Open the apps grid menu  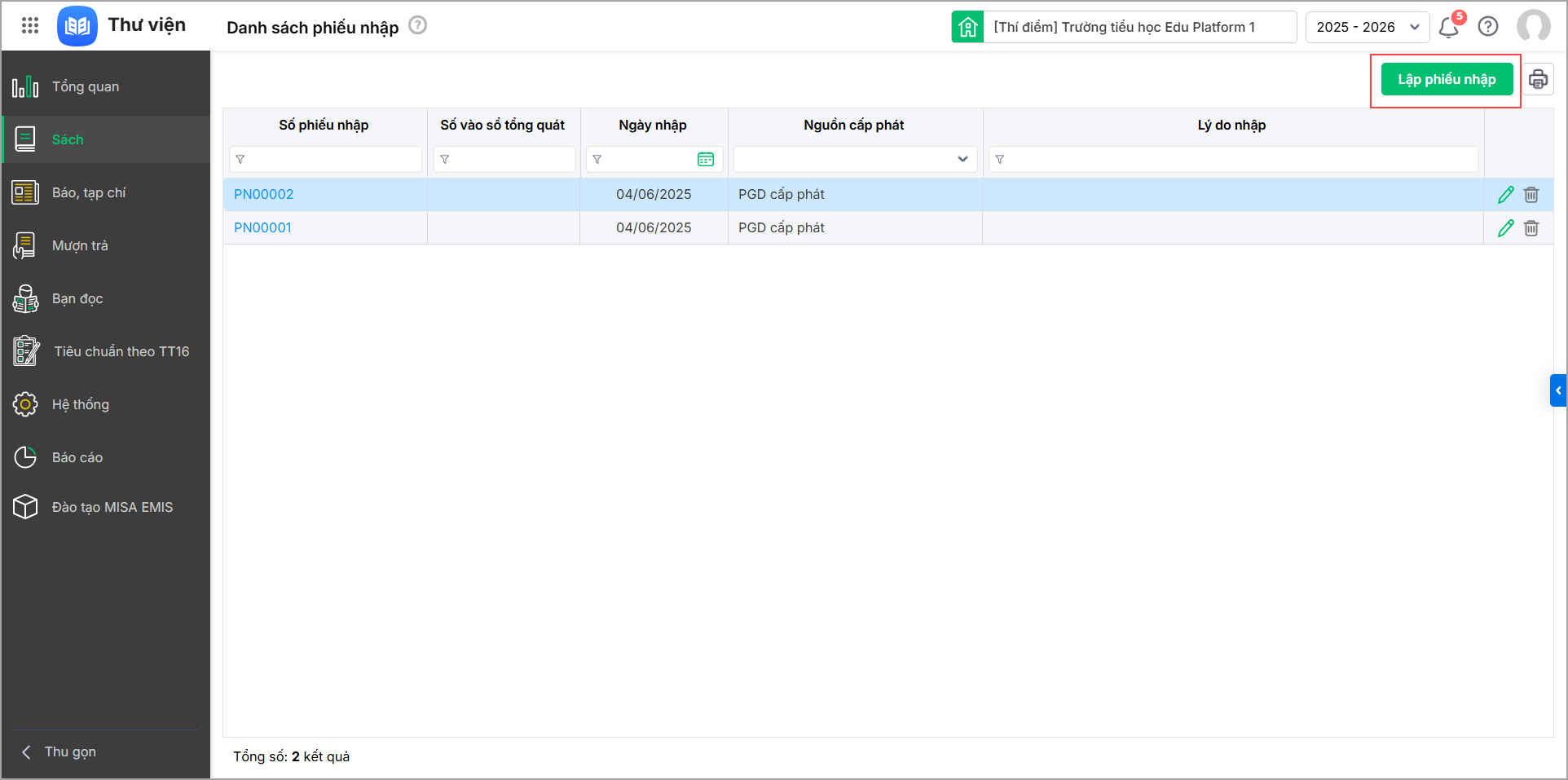point(30,26)
